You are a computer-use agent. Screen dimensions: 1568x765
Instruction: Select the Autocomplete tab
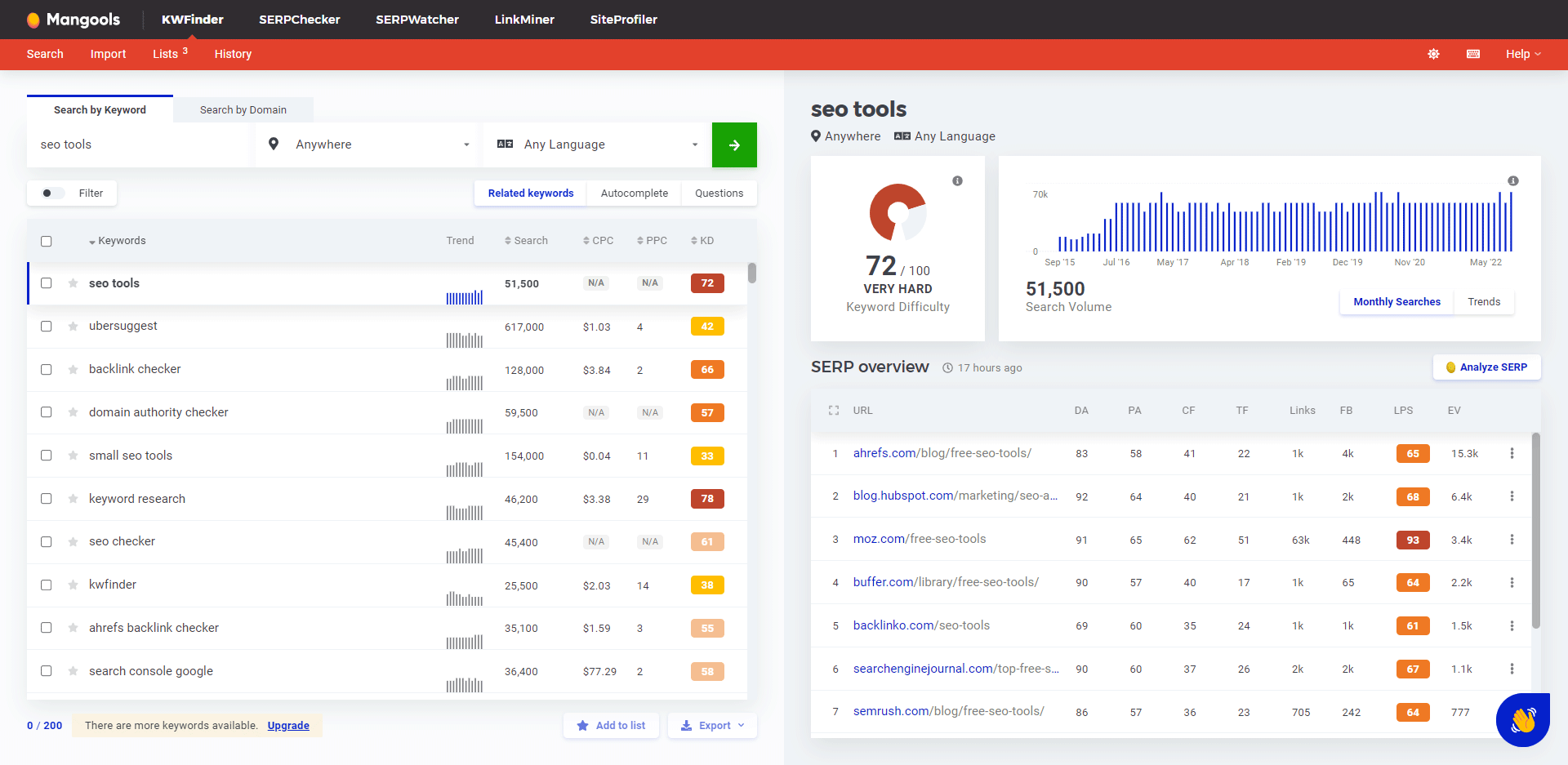point(635,193)
